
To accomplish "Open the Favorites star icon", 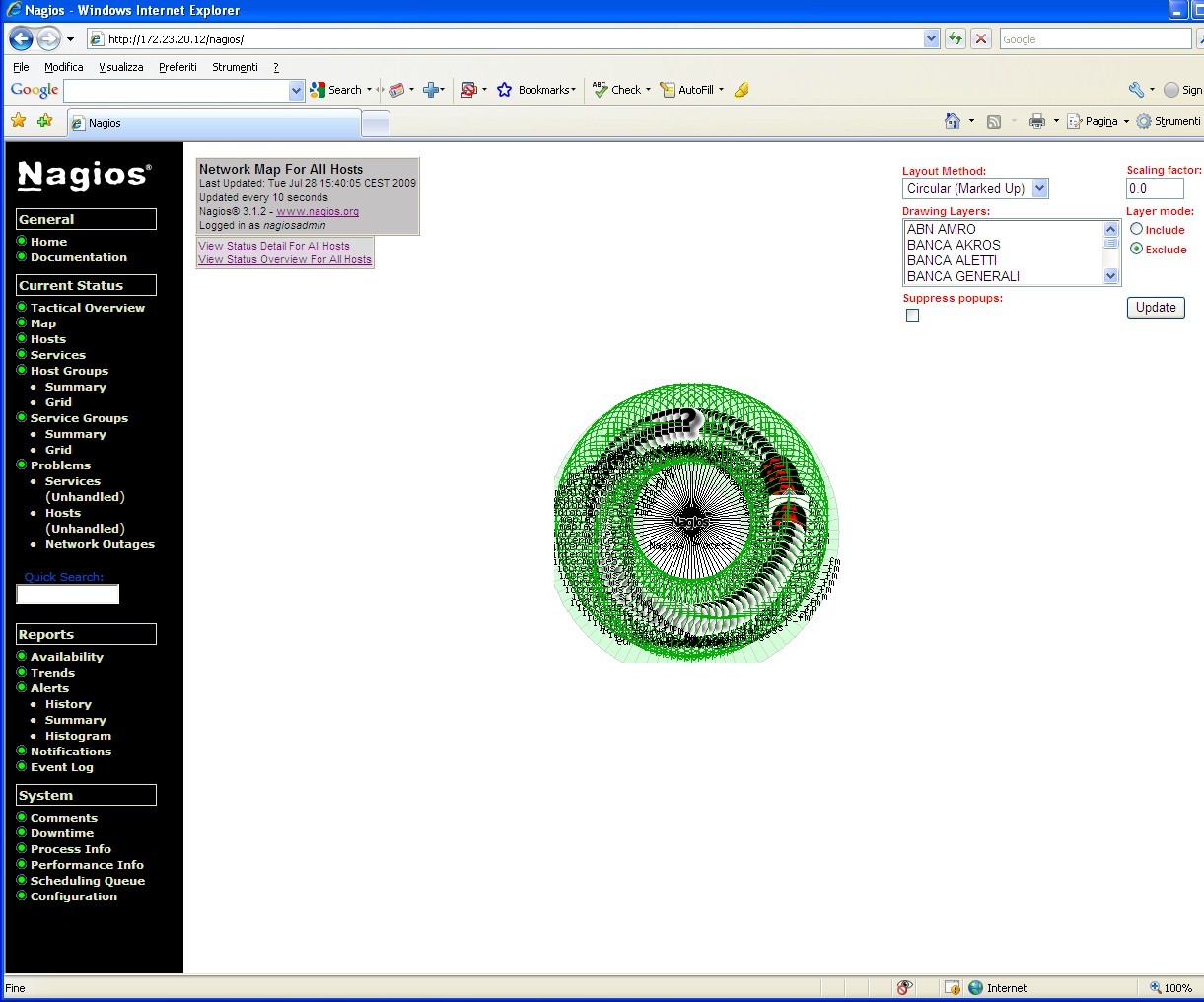I will [18, 121].
